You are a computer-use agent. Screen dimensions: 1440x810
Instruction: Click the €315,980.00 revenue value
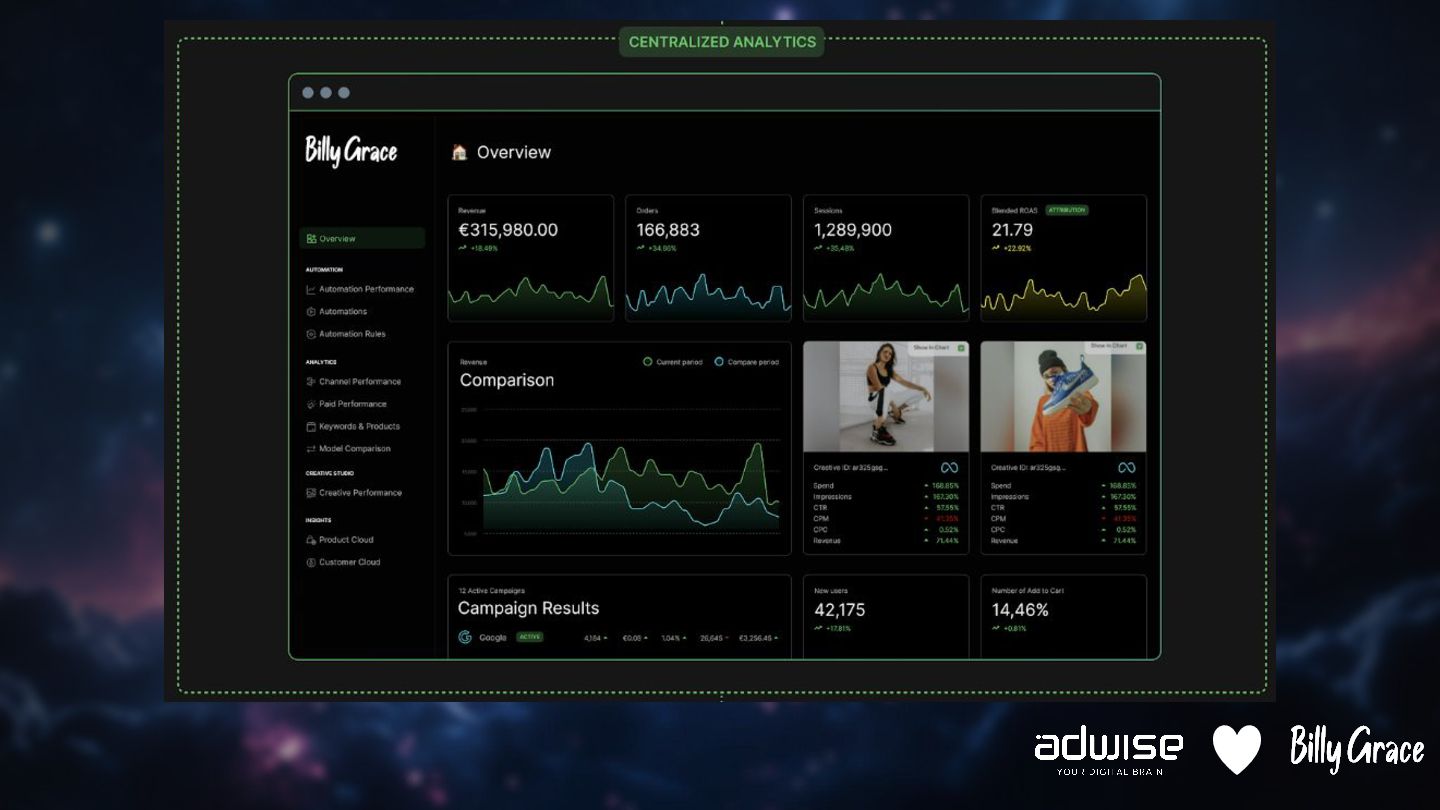click(x=508, y=230)
